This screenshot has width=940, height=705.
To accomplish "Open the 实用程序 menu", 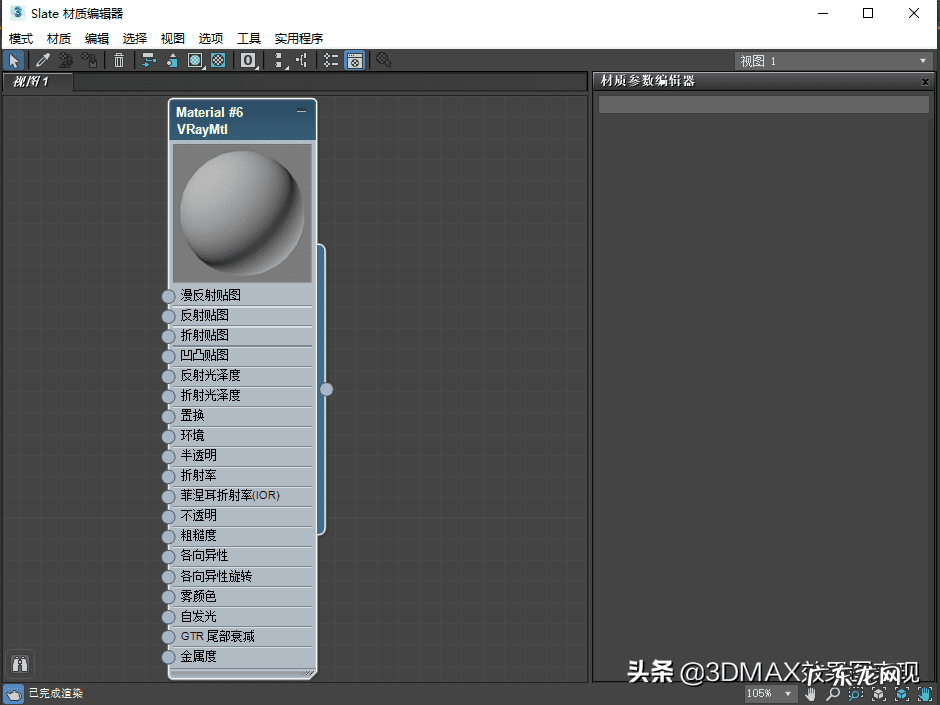I will click(299, 38).
